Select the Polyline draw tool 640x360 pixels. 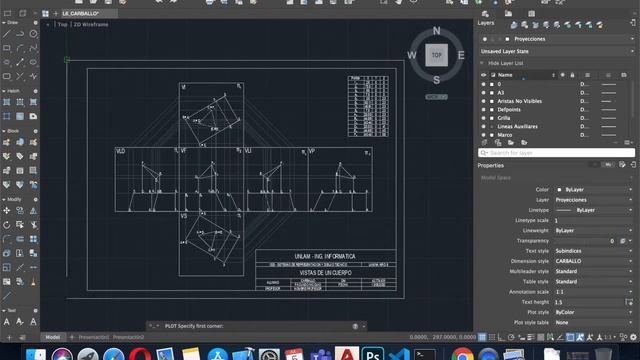(x=20, y=34)
